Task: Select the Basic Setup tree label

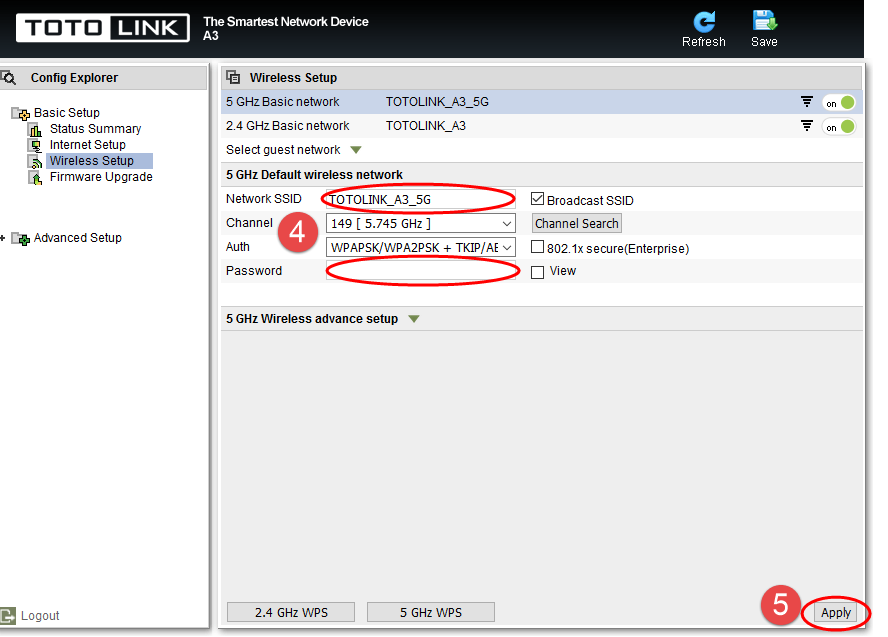Action: point(66,113)
